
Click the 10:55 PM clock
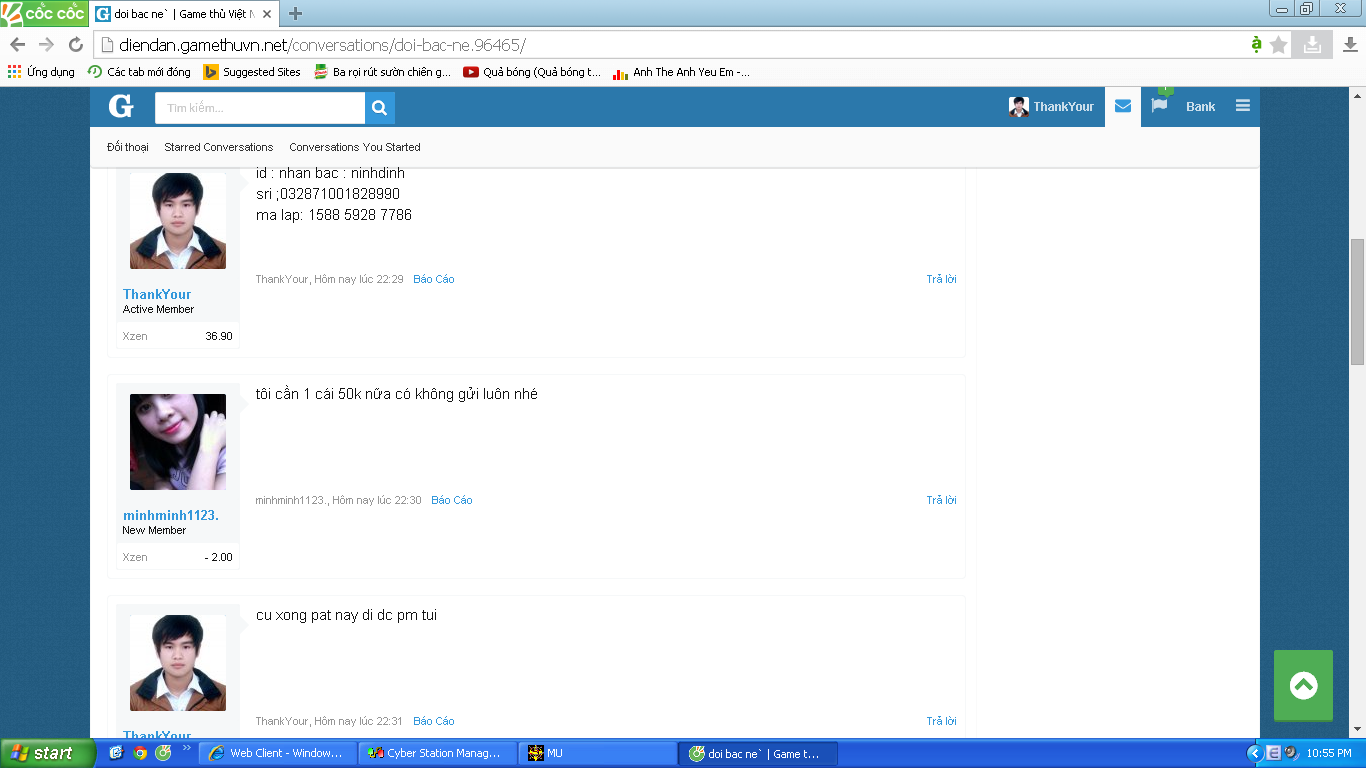coord(1328,753)
